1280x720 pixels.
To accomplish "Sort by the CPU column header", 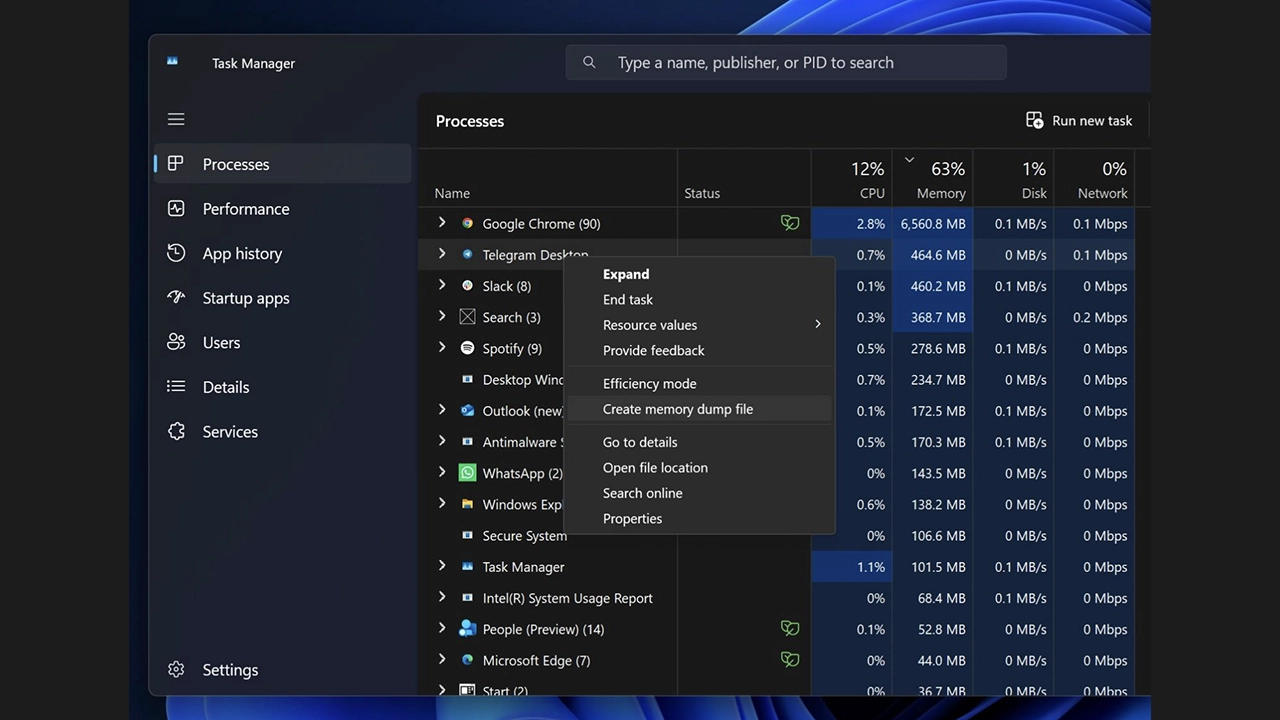I will pyautogui.click(x=851, y=179).
